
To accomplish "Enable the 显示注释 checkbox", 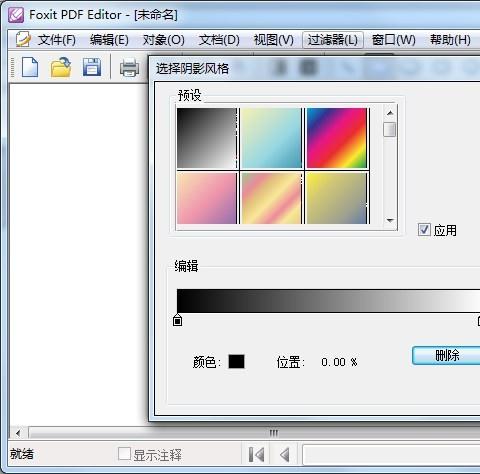I will click(x=124, y=454).
